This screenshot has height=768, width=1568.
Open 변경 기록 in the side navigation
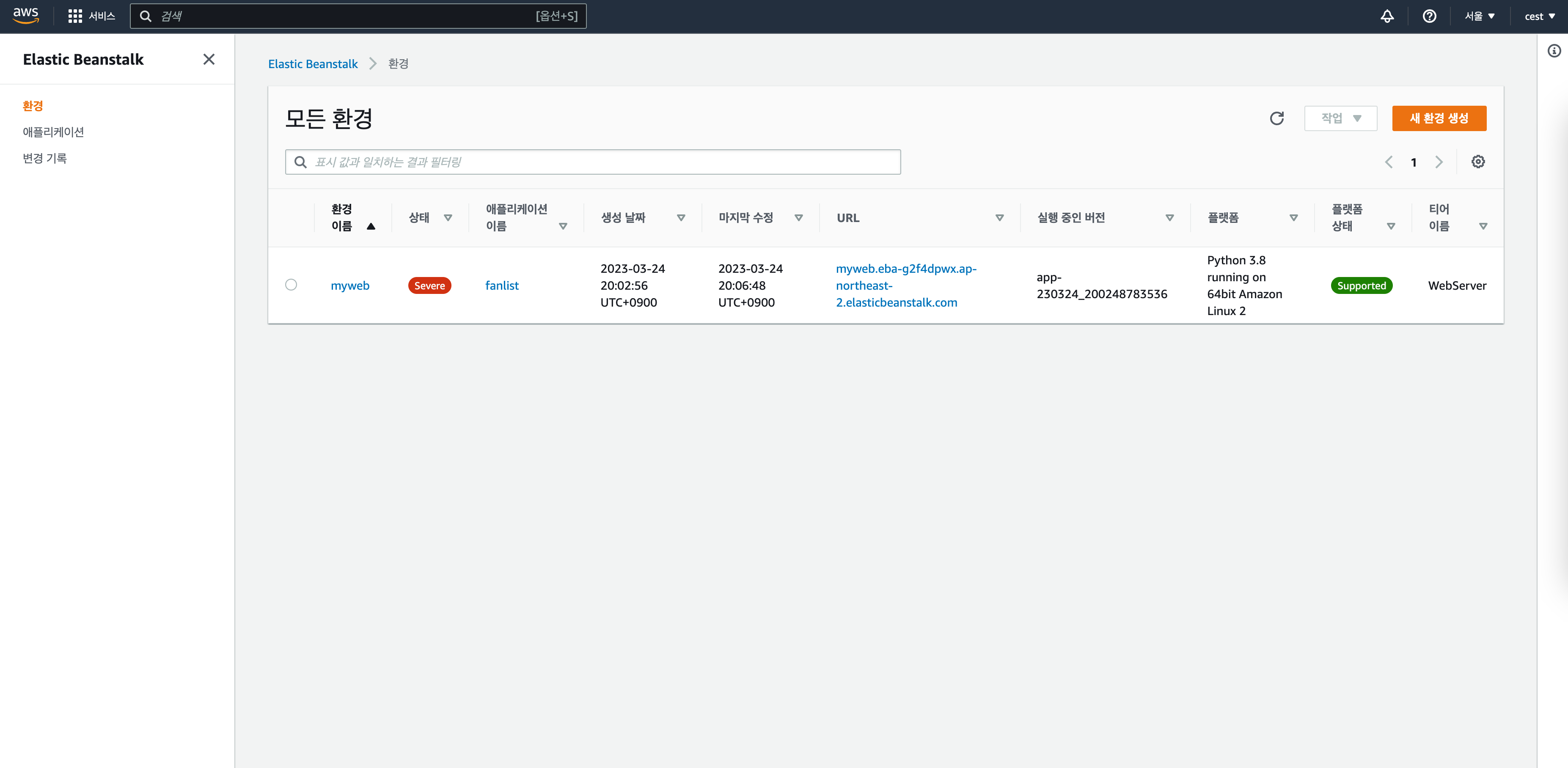[44, 158]
